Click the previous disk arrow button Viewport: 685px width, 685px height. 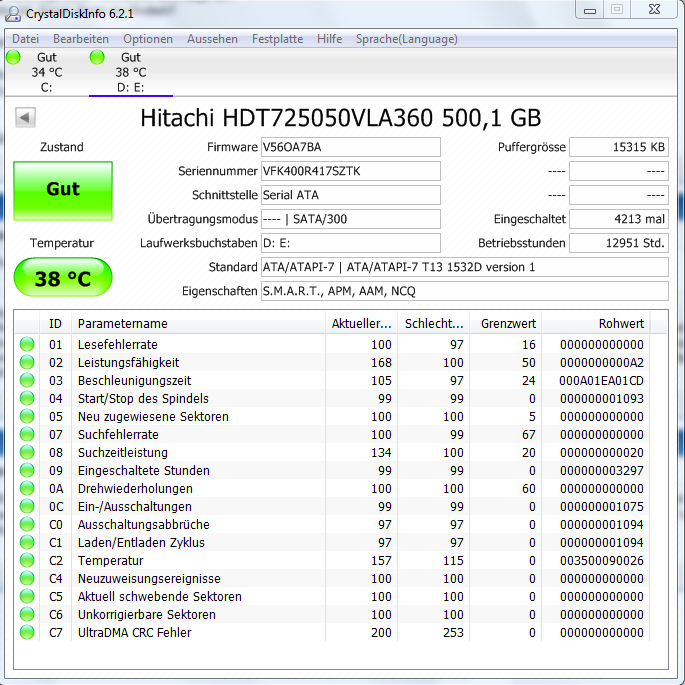(25, 117)
